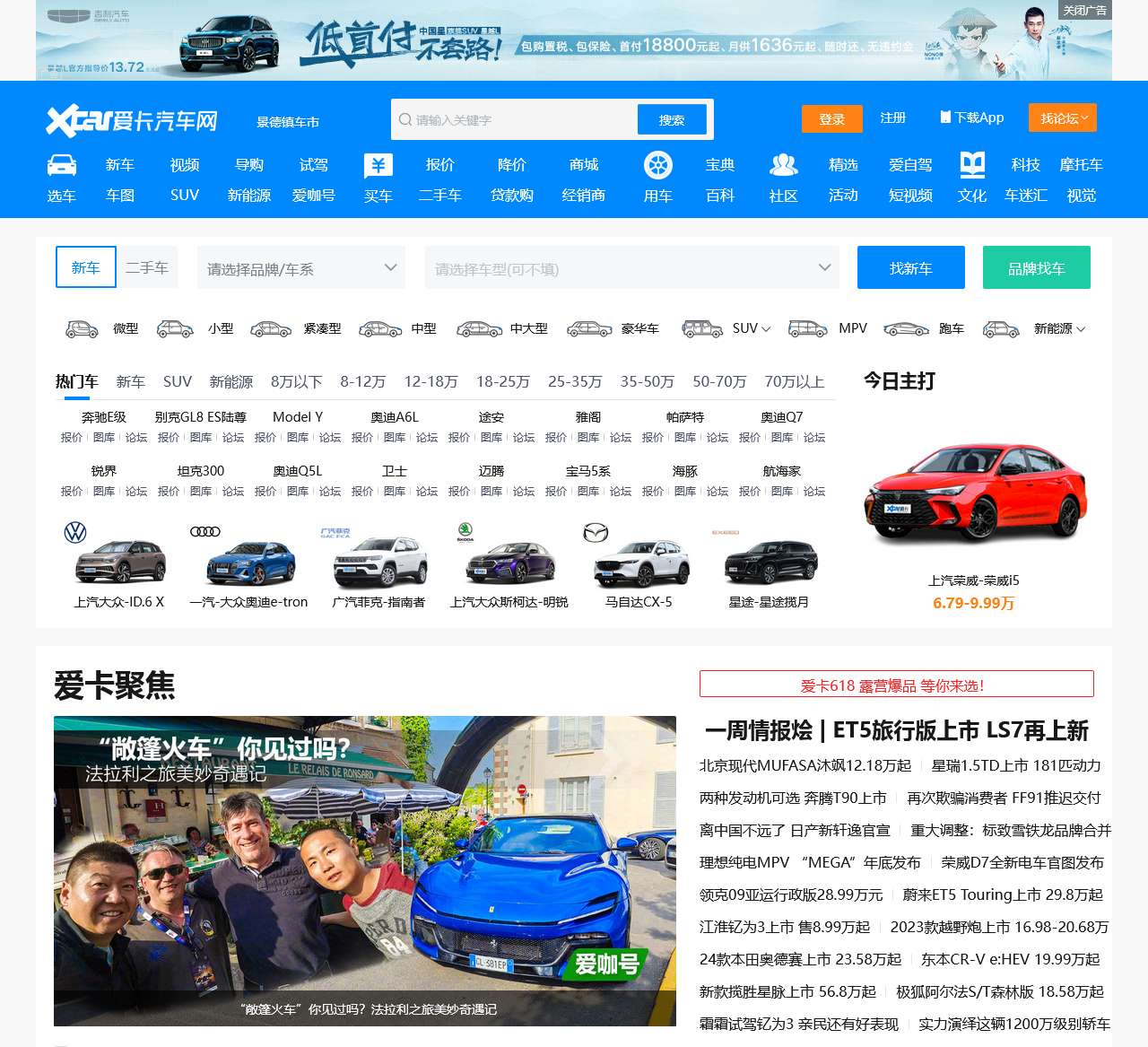Click the 选车 car icon in navigation
The width and height of the screenshot is (1148, 1047).
(x=61, y=165)
